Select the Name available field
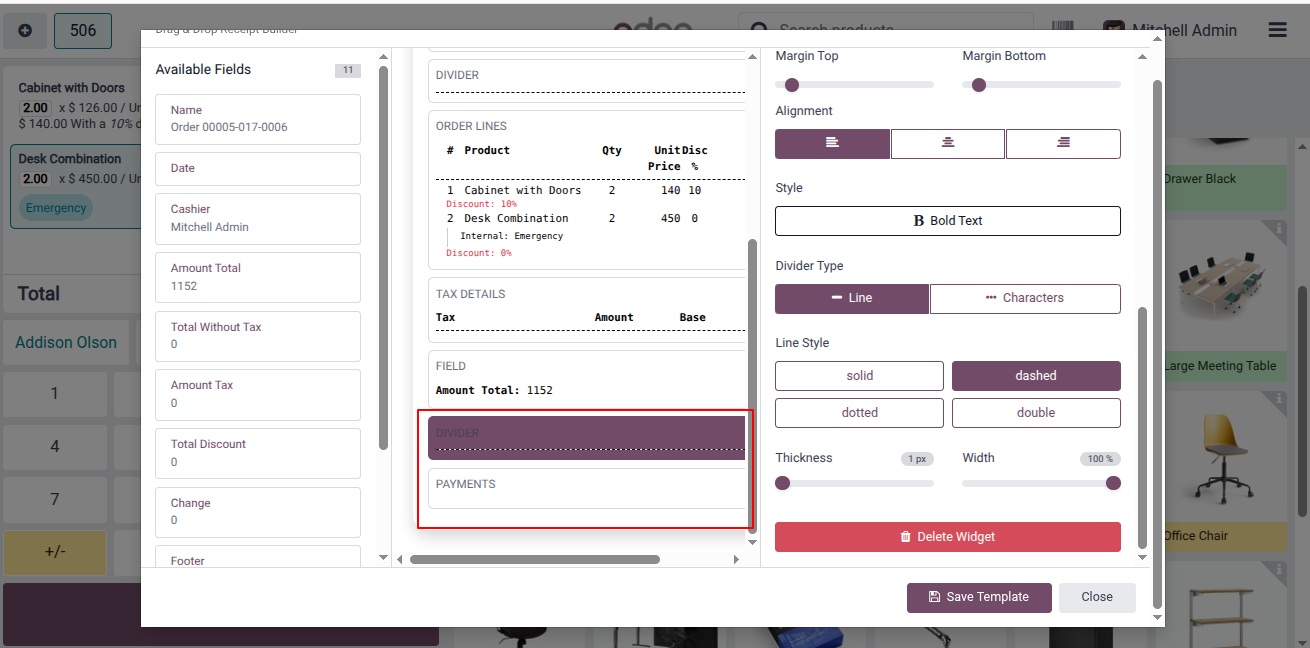This screenshot has height=648, width=1310. [258, 119]
